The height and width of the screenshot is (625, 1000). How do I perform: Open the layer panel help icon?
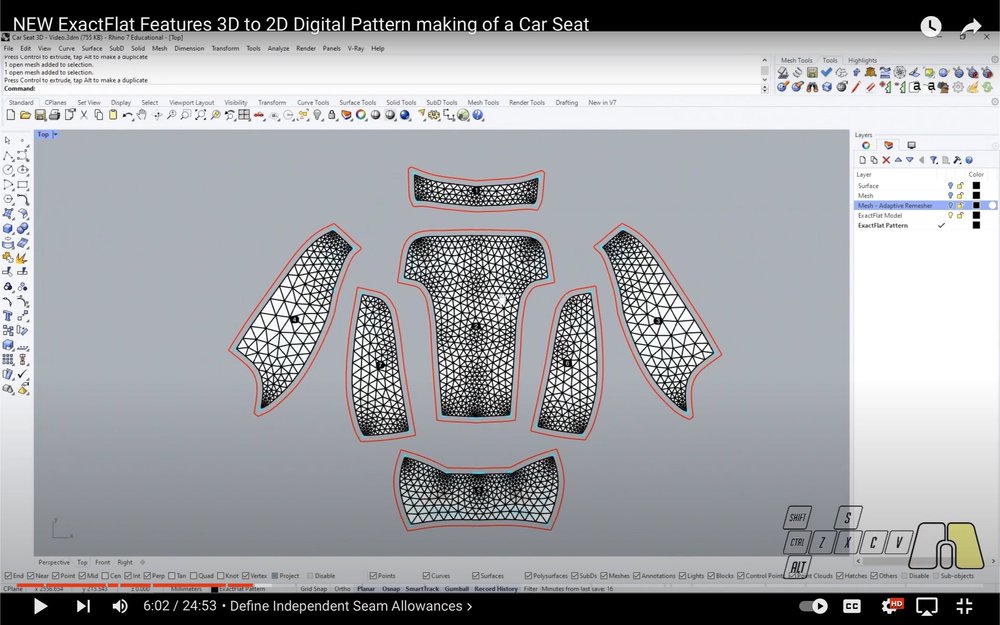click(x=969, y=161)
